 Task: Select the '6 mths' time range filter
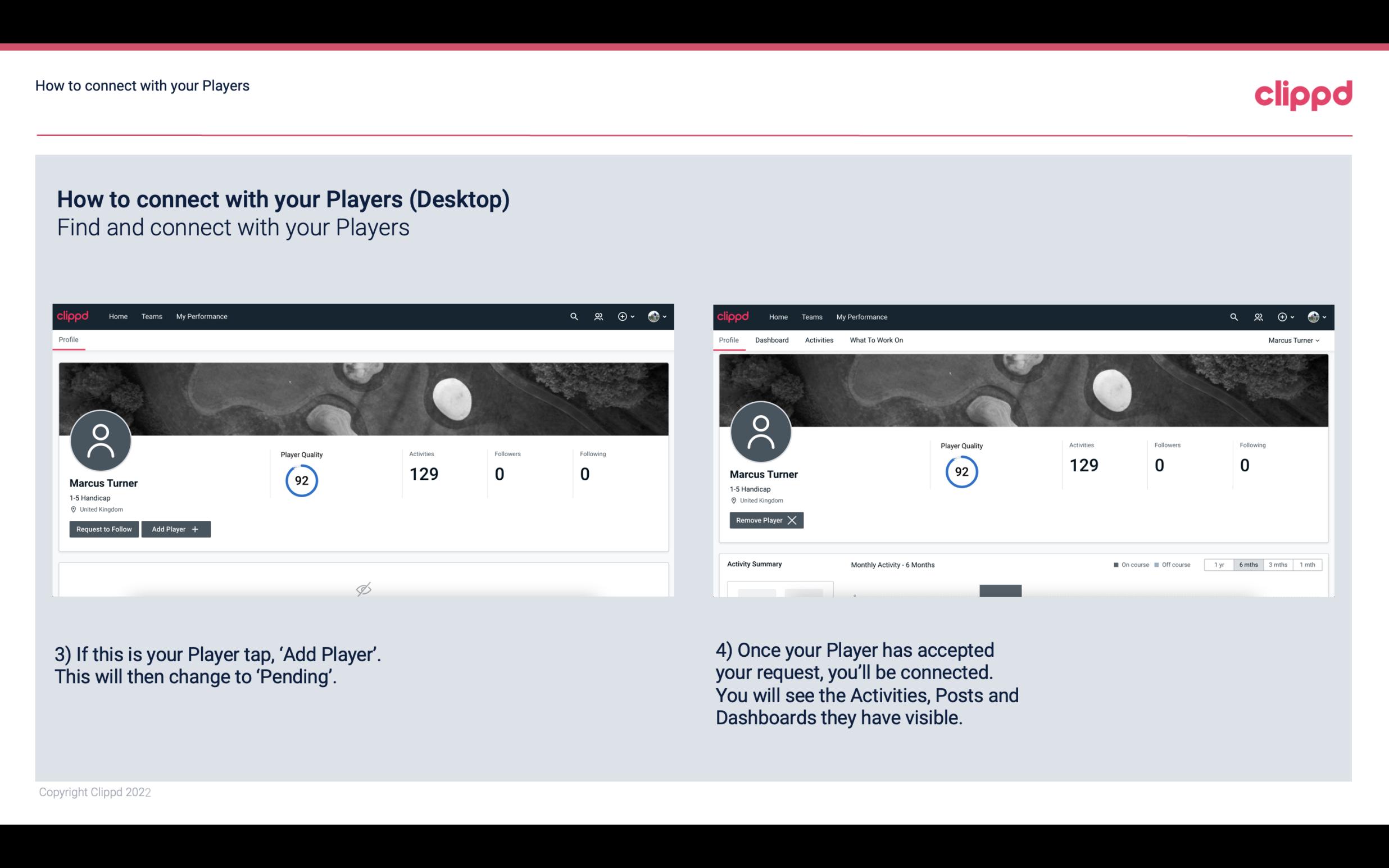tap(1247, 564)
